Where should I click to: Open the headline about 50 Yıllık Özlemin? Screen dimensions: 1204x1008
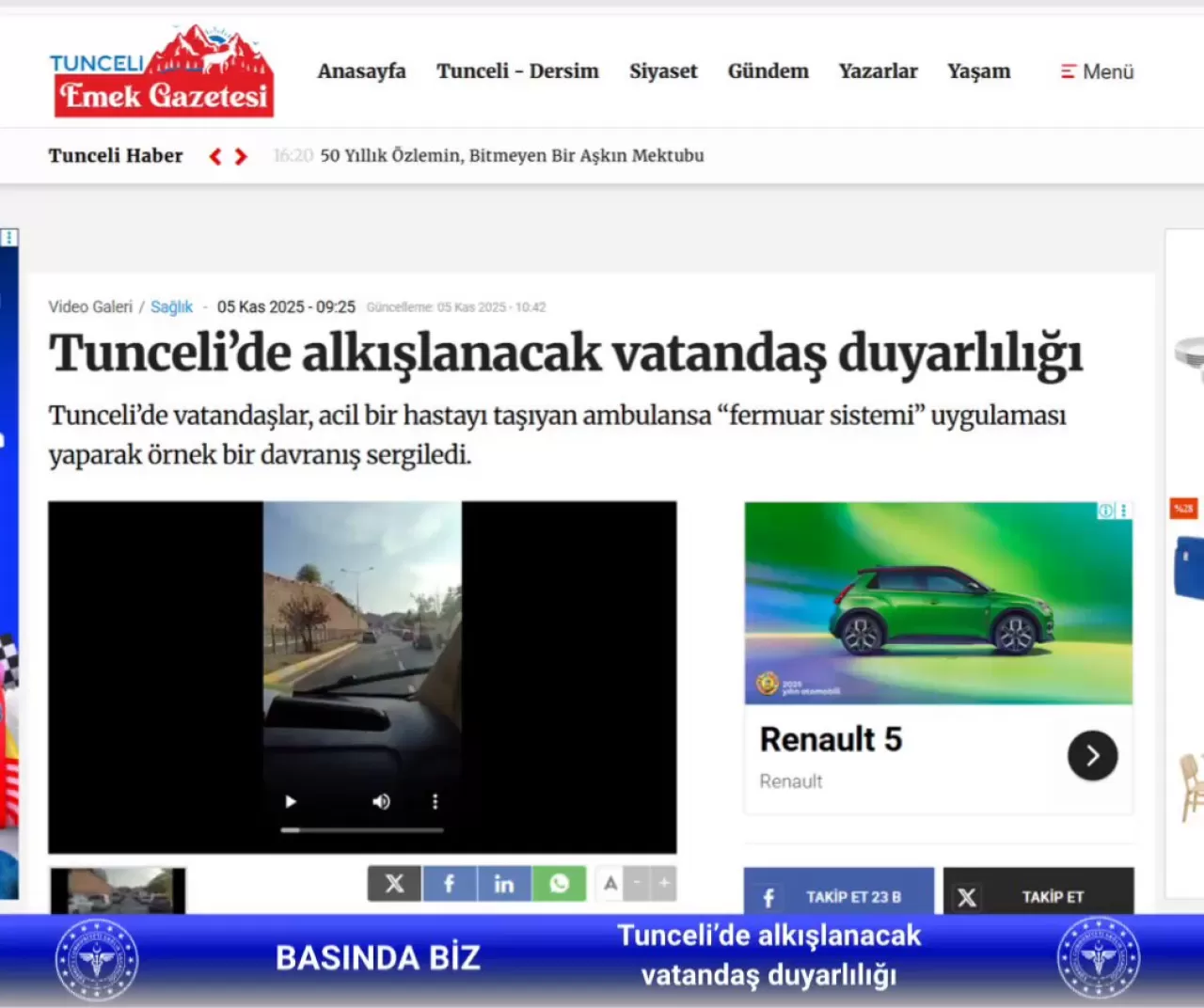tap(512, 156)
